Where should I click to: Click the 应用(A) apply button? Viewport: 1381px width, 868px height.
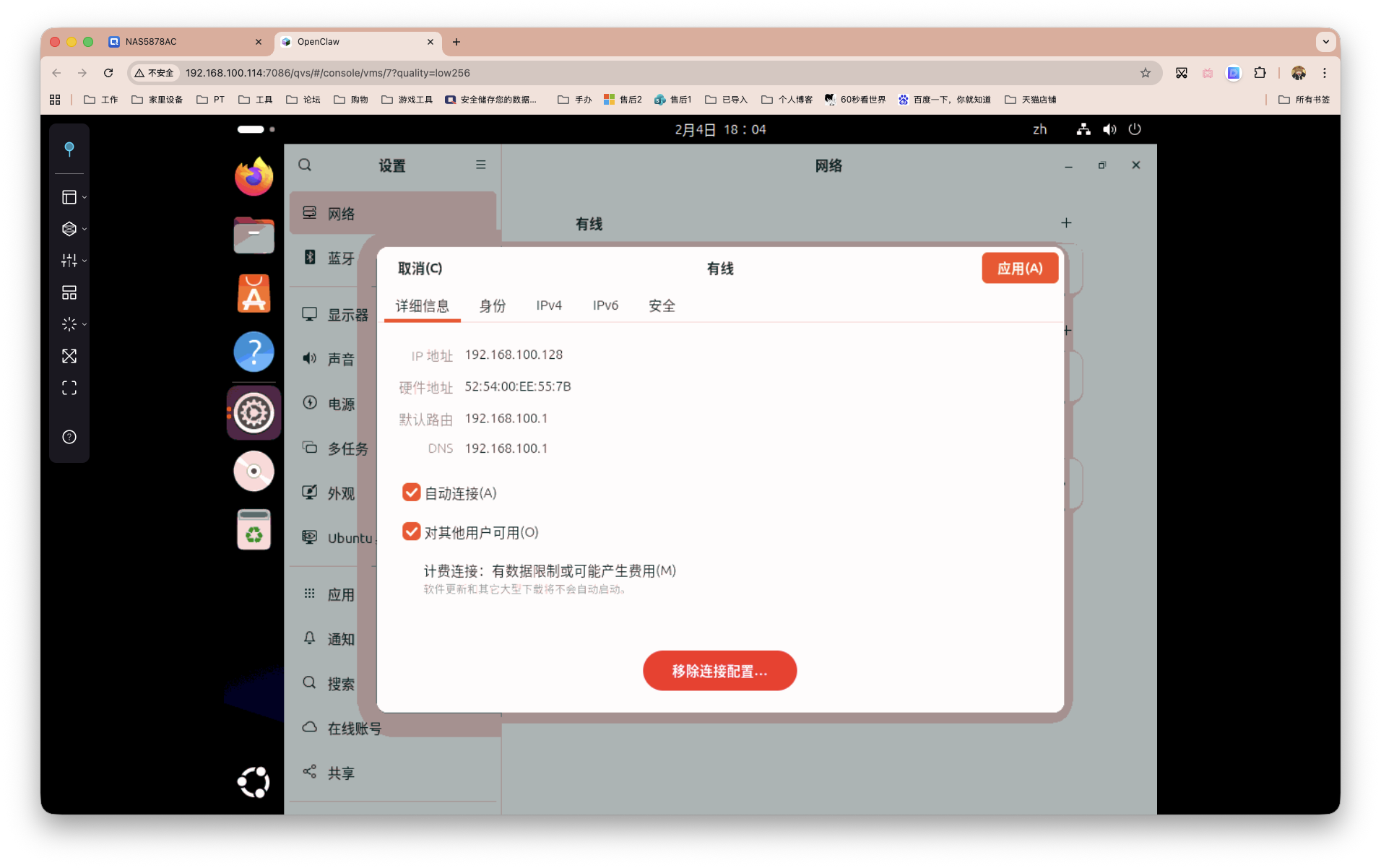pyautogui.click(x=1019, y=268)
